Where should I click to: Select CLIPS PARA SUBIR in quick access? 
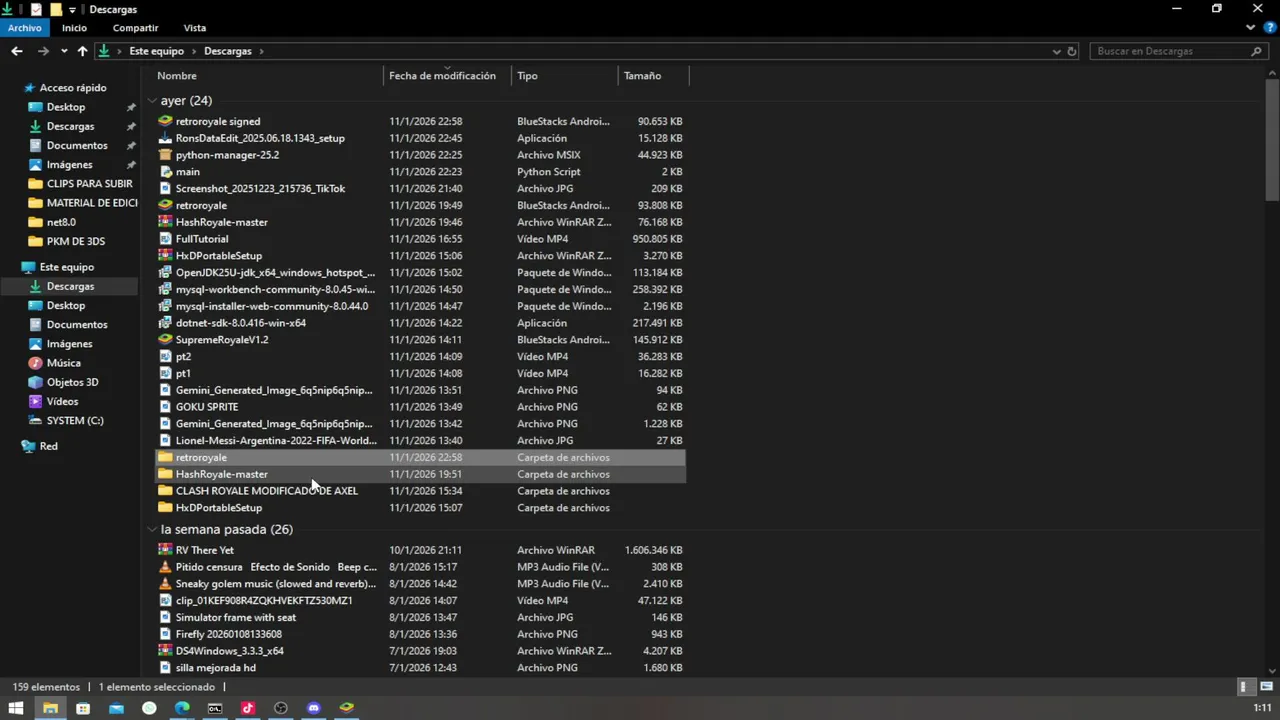pos(90,184)
